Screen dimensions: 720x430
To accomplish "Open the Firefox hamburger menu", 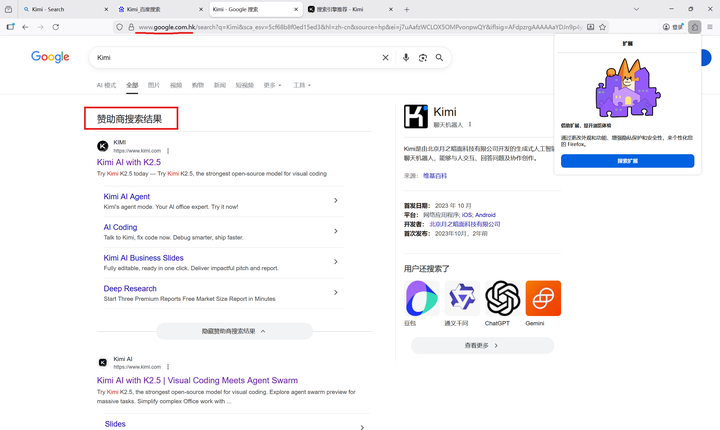I will coord(710,27).
